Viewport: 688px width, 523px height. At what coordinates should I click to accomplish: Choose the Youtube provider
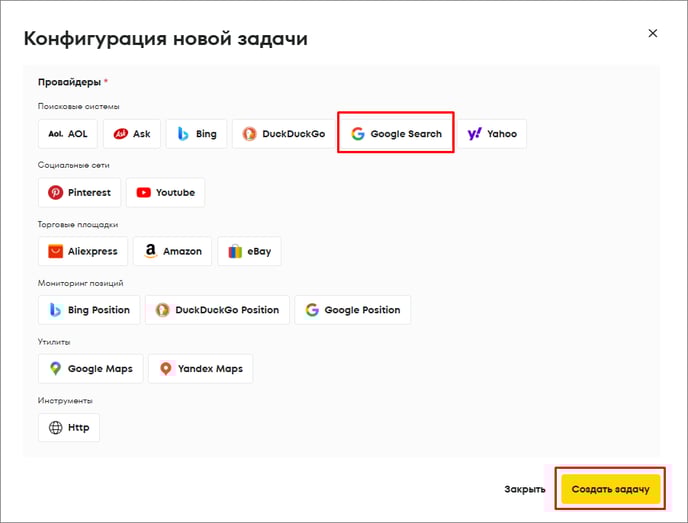point(165,193)
